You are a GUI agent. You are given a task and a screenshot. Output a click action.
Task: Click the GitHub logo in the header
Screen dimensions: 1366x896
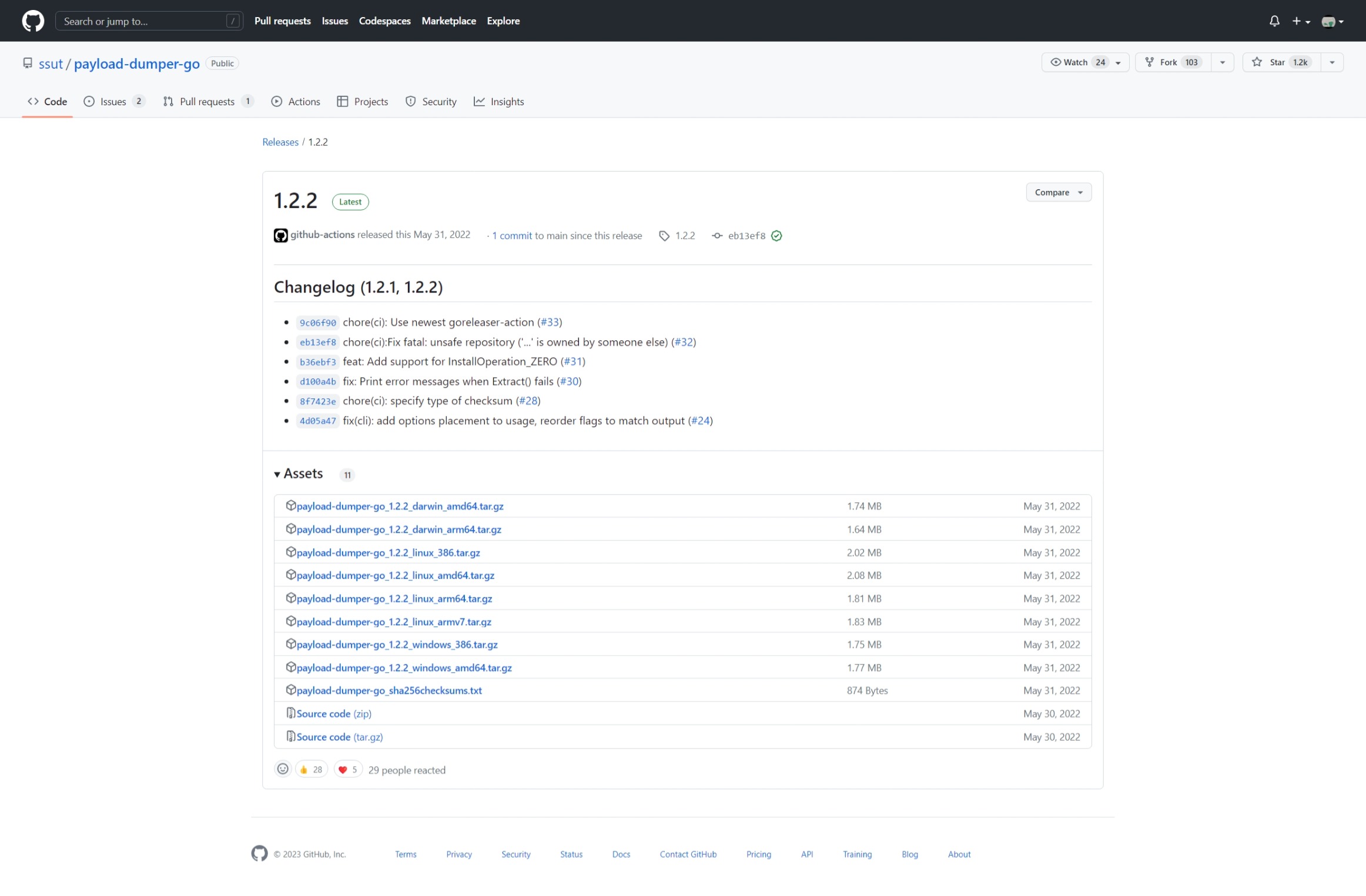(33, 21)
